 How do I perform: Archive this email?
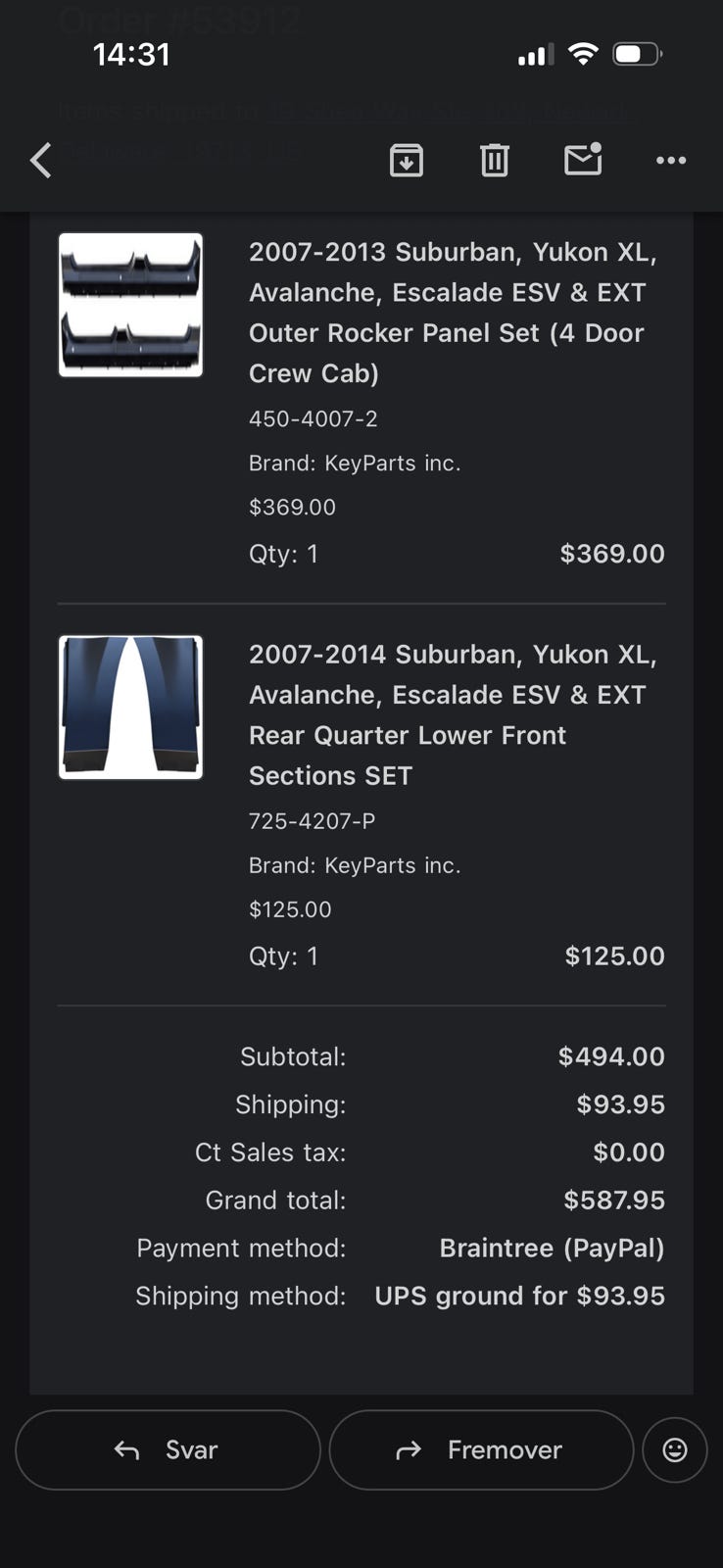[407, 160]
